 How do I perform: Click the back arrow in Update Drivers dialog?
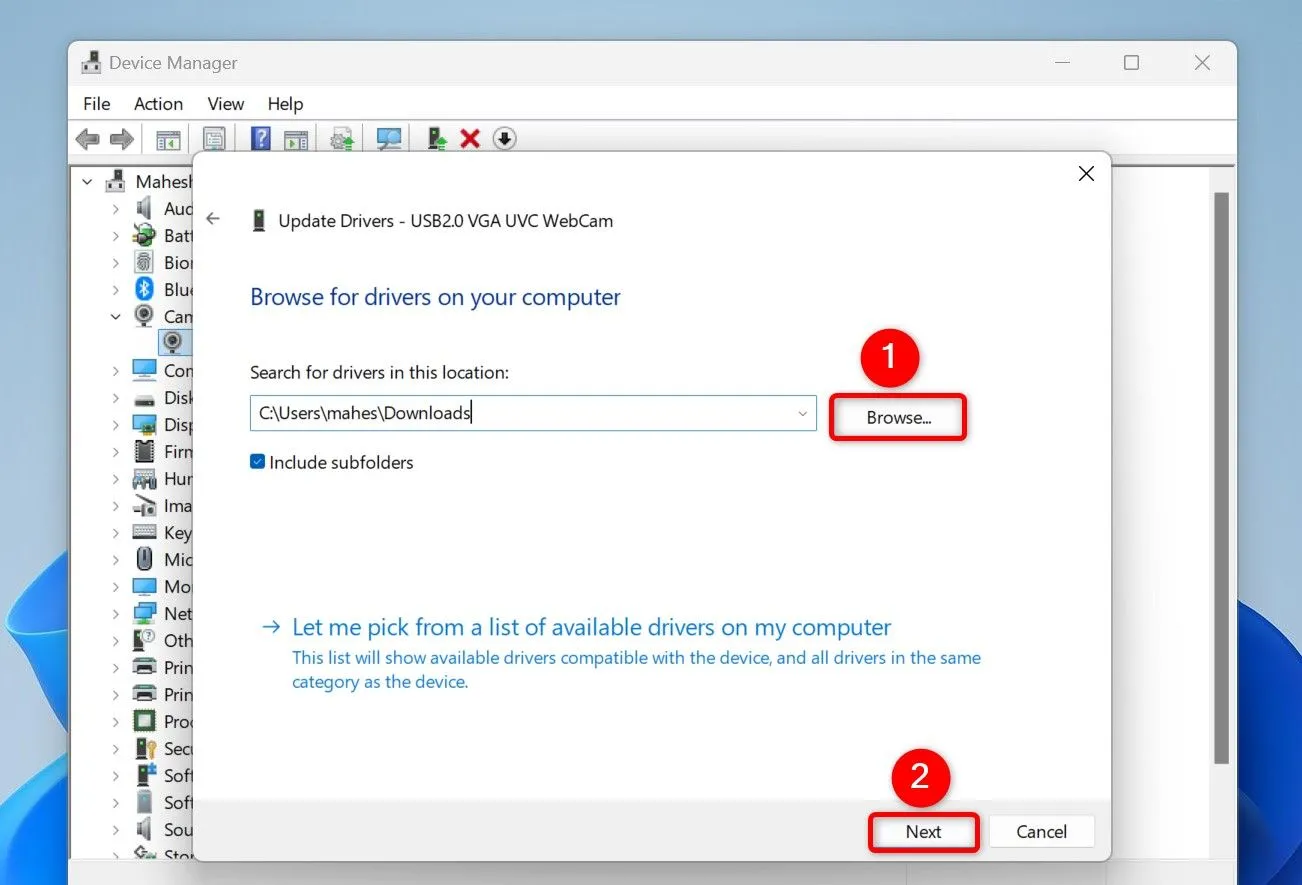(213, 219)
